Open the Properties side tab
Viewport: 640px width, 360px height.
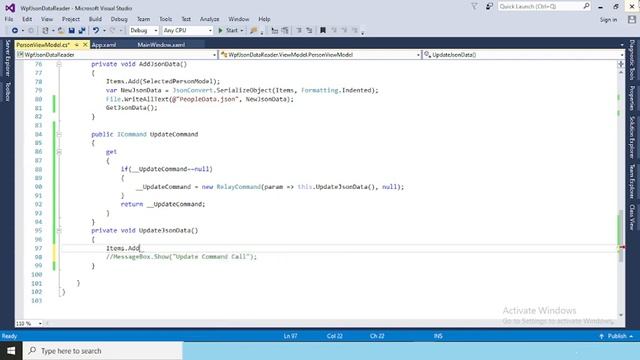click(631, 98)
